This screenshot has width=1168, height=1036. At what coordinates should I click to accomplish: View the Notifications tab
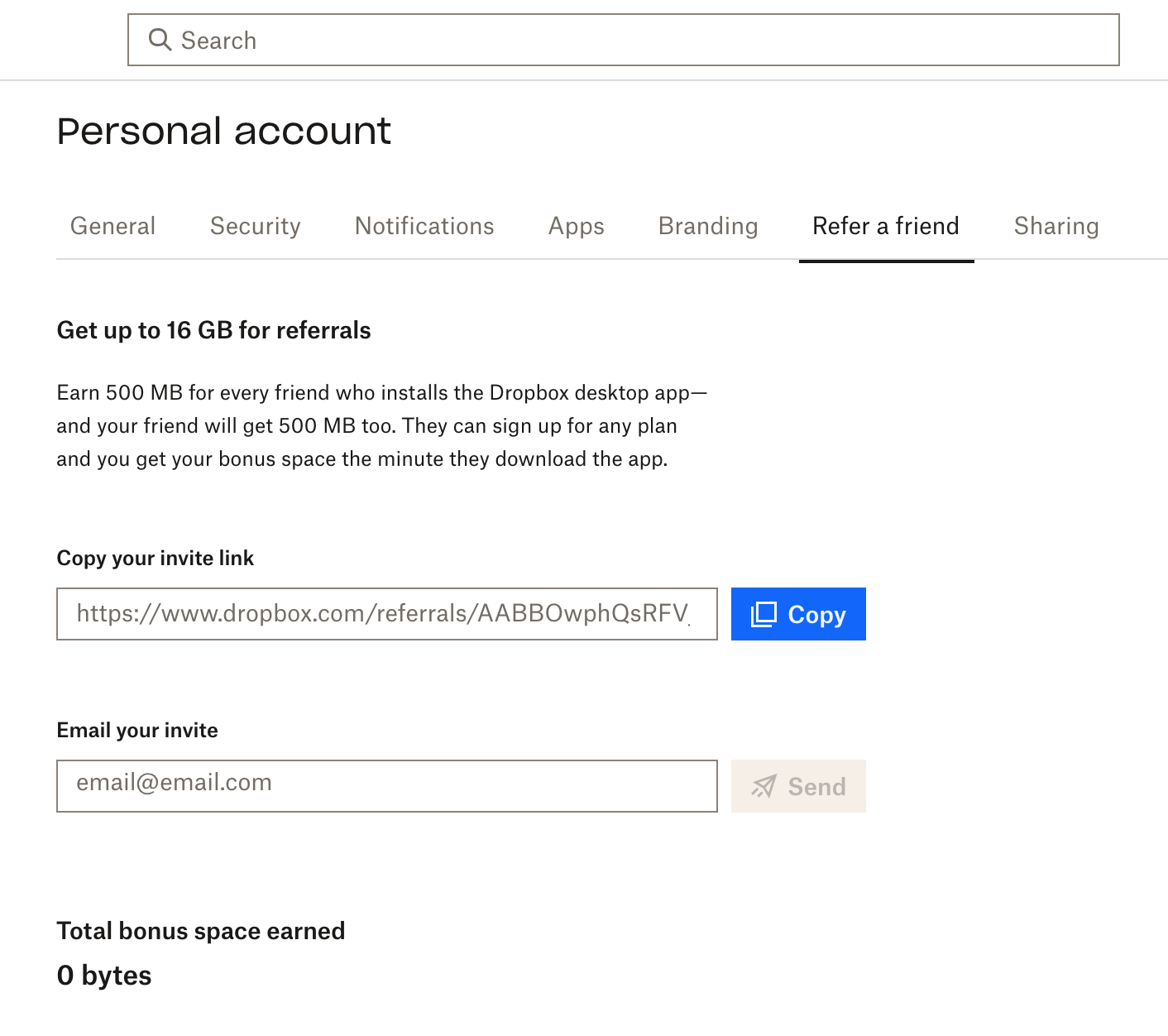tap(424, 226)
